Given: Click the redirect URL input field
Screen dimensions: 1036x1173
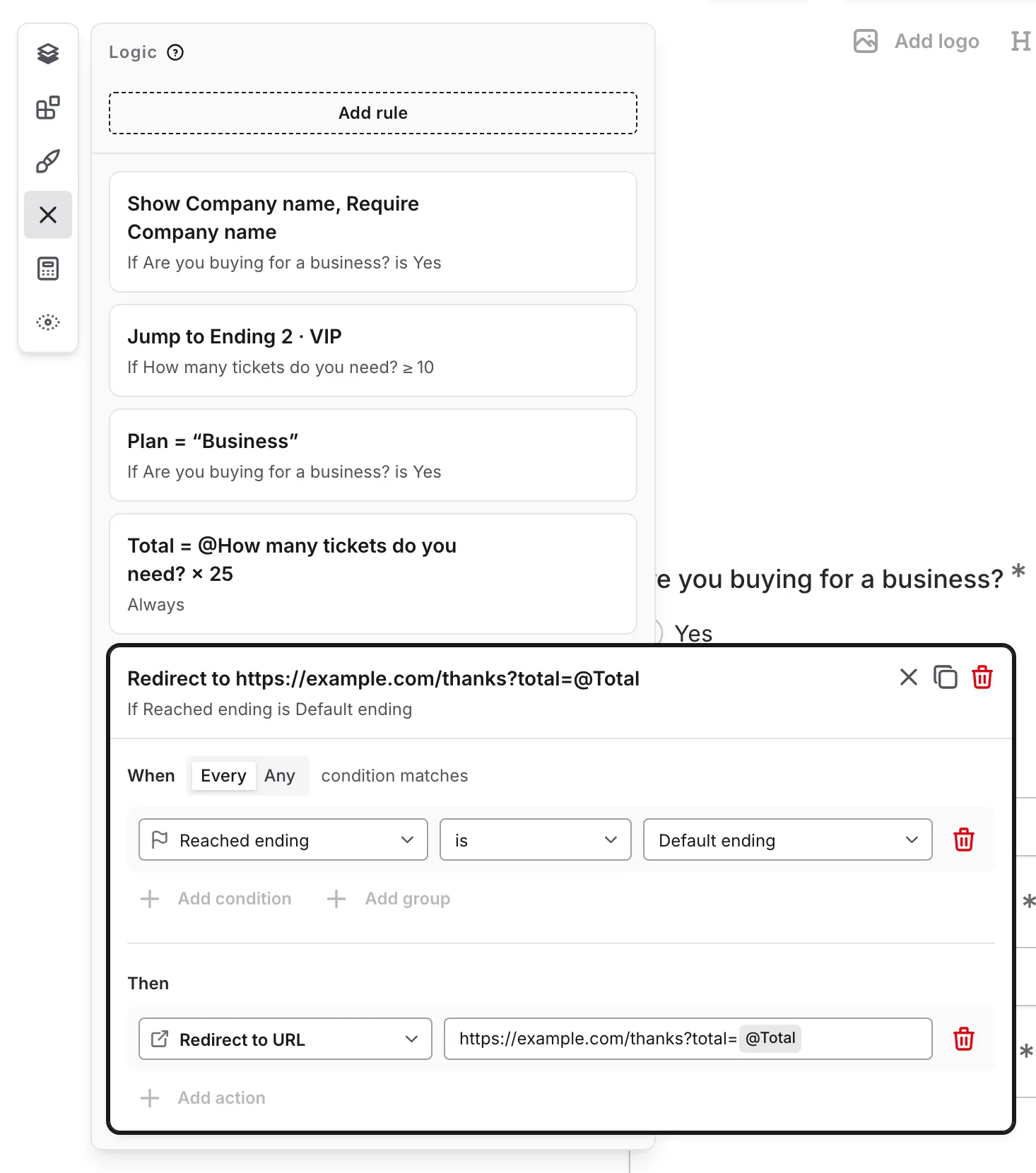Looking at the screenshot, I should pos(688,1039).
